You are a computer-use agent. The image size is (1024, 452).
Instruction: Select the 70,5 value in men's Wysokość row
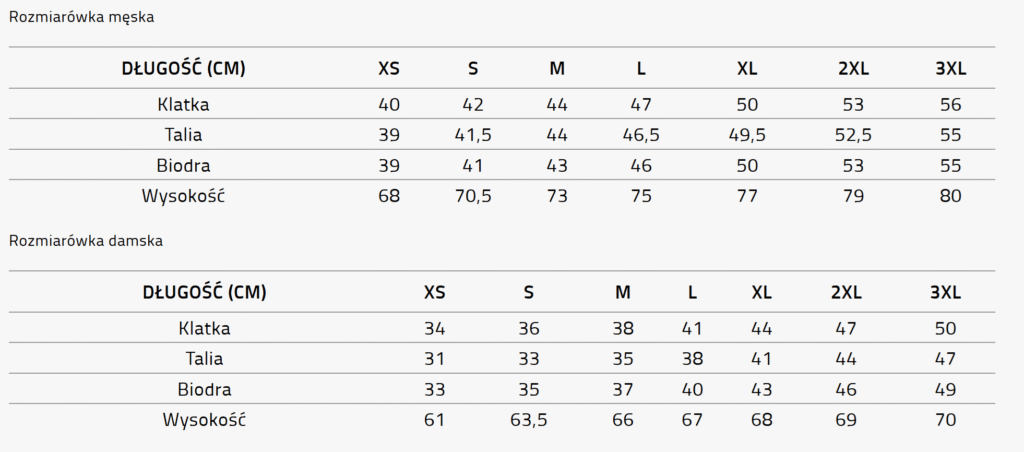(473, 196)
